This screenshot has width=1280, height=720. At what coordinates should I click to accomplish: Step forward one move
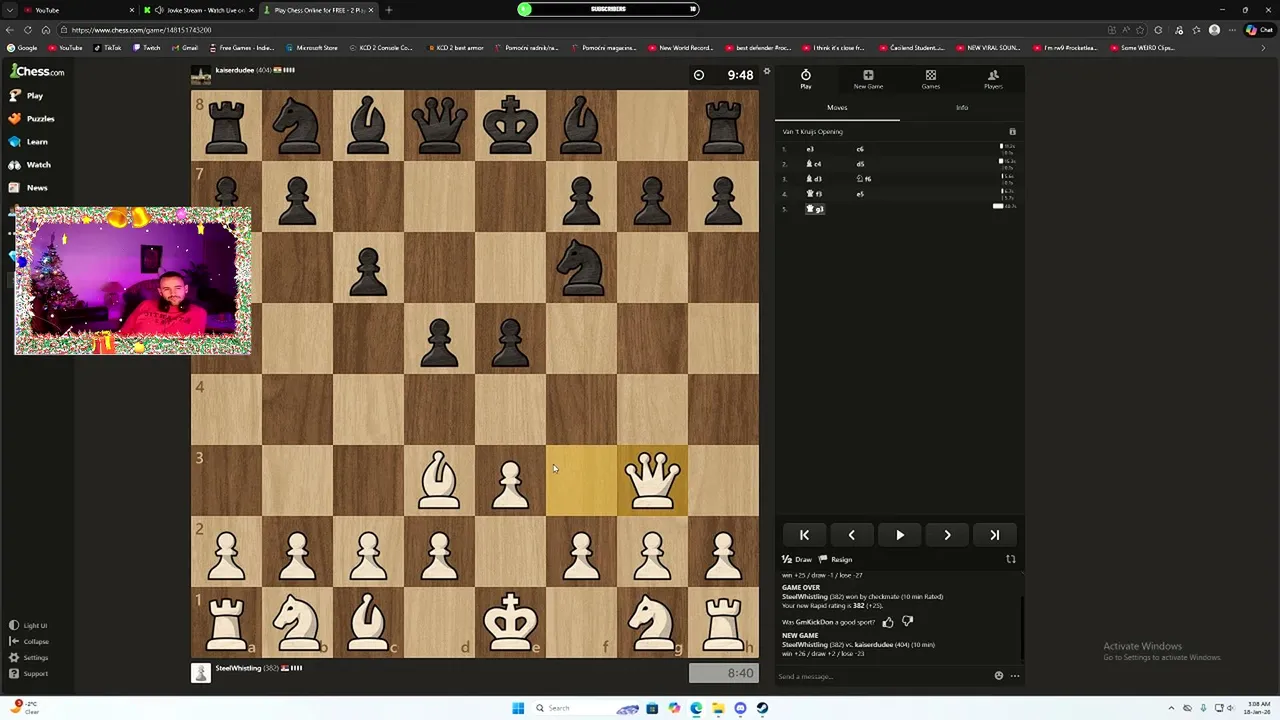point(947,535)
